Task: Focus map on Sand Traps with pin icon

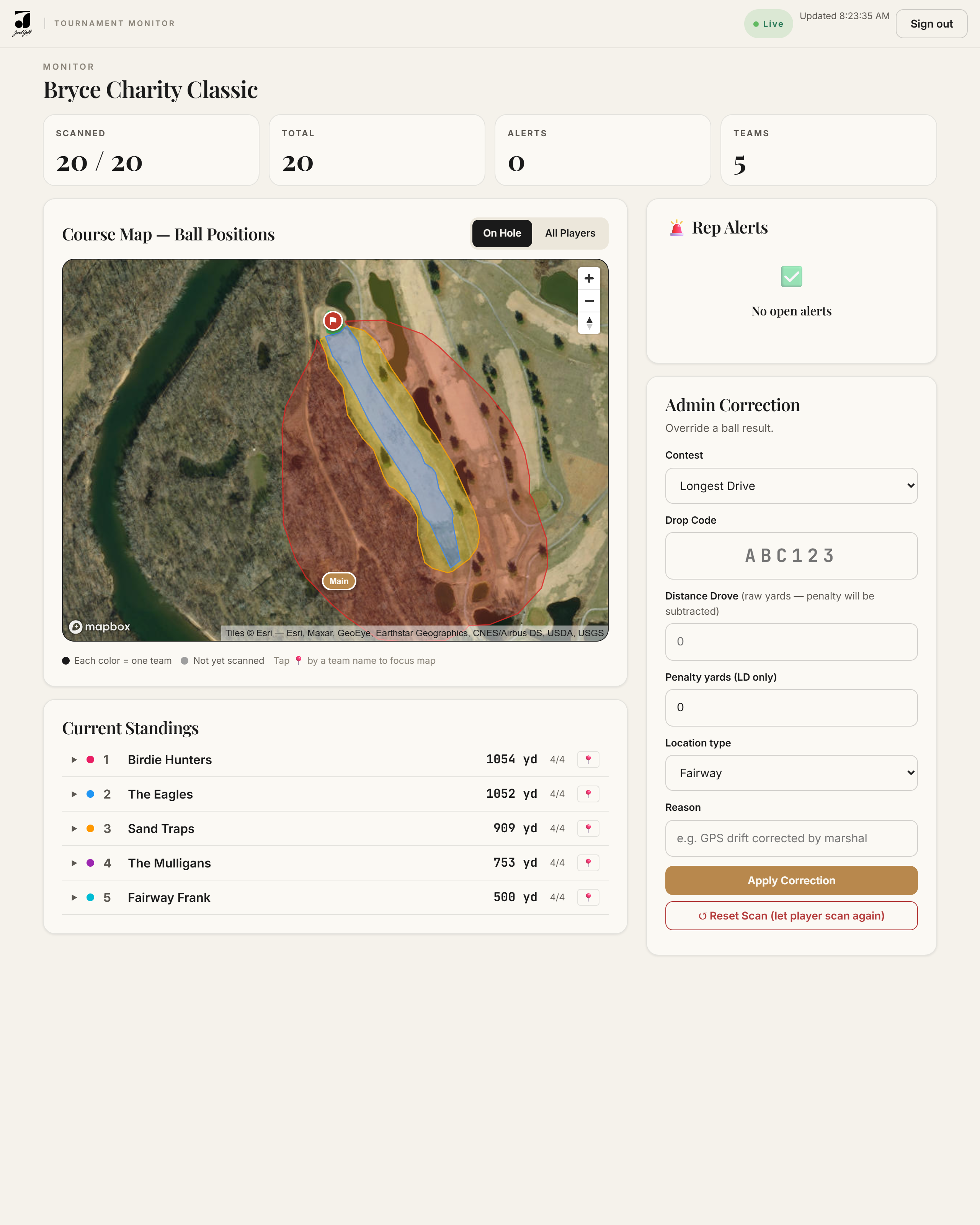Action: 588,828
